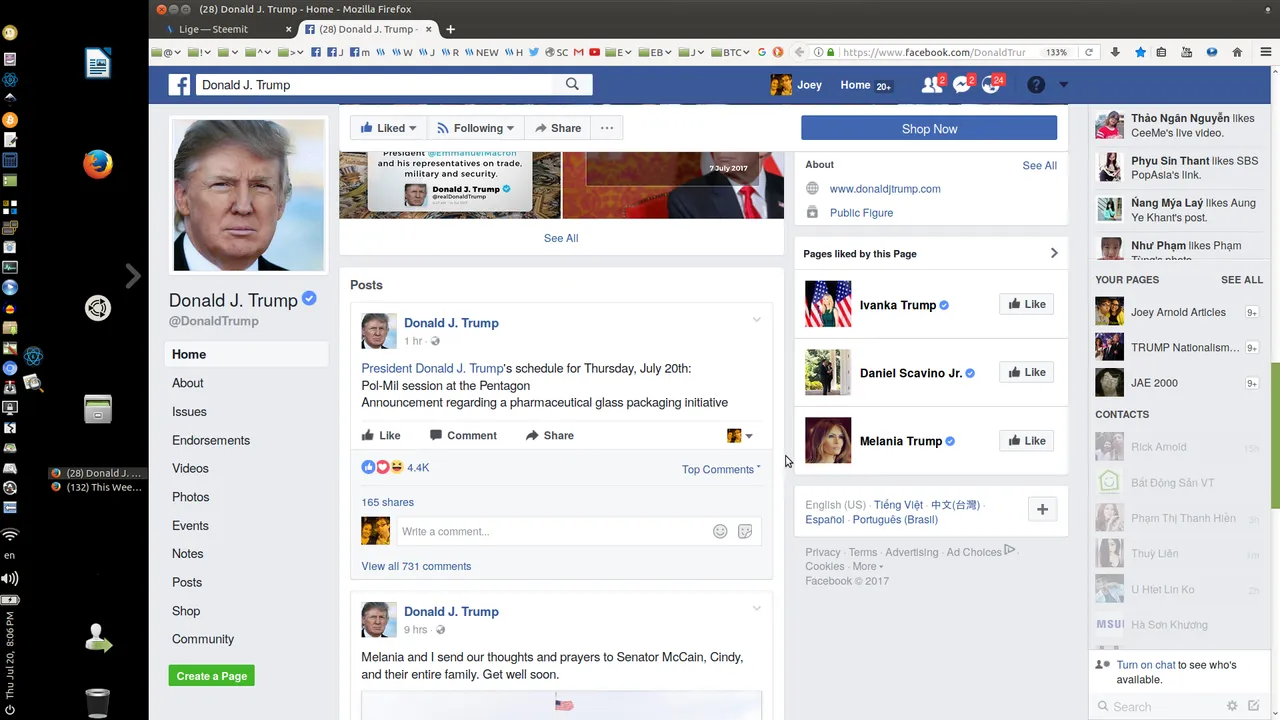The width and height of the screenshot is (1280, 720).
Task: Open Firefox downloads arrow icon
Action: (1116, 52)
